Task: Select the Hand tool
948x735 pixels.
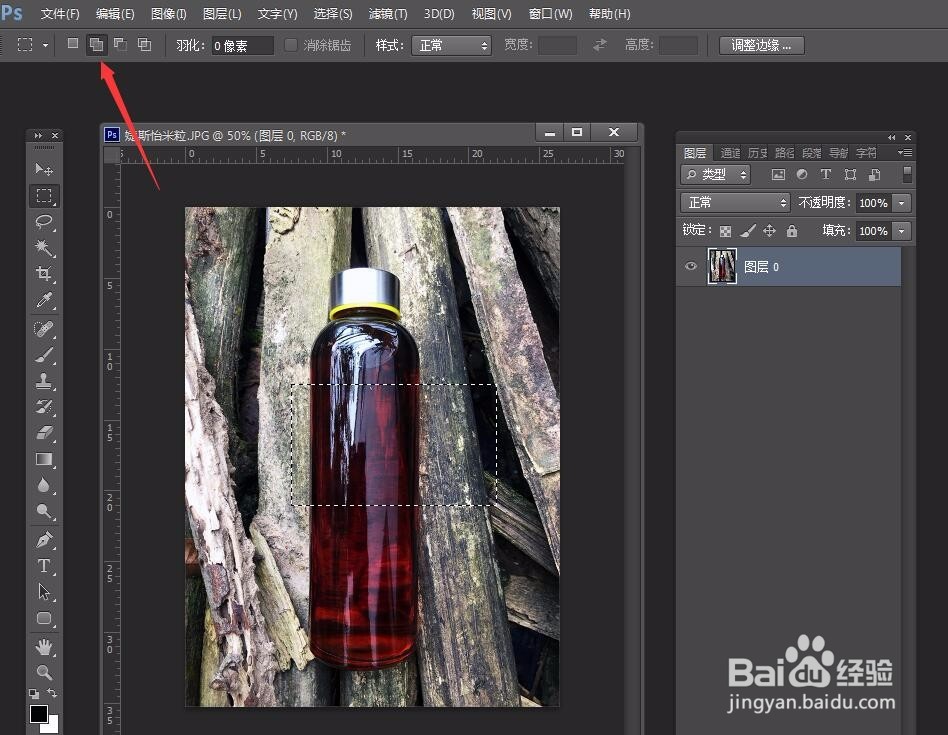Action: (44, 647)
